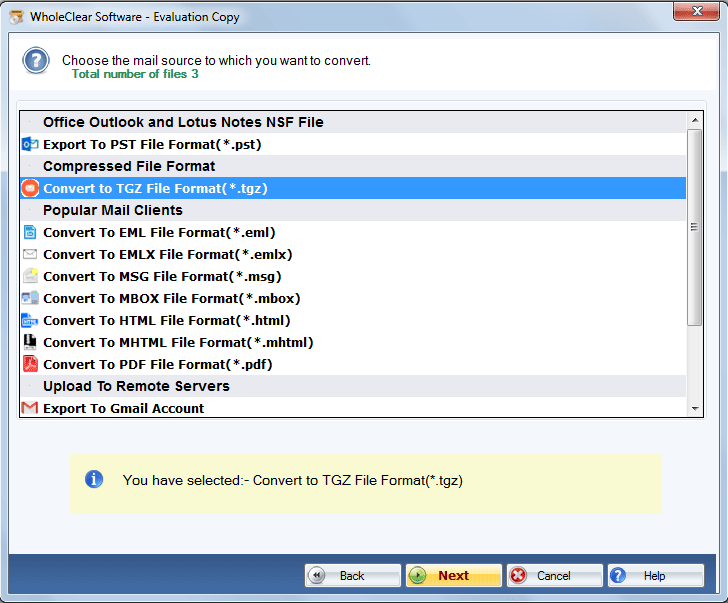Click the format list scroll up arrow
The image size is (728, 603).
[x=695, y=120]
